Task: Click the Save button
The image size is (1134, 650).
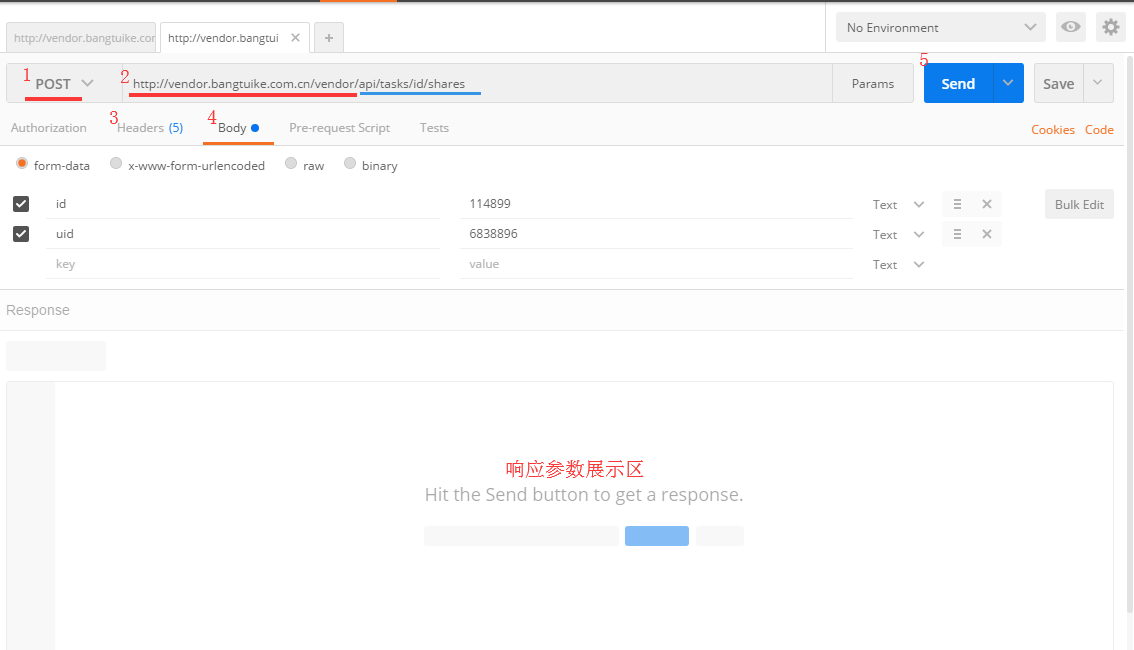Action: pyautogui.click(x=1059, y=83)
